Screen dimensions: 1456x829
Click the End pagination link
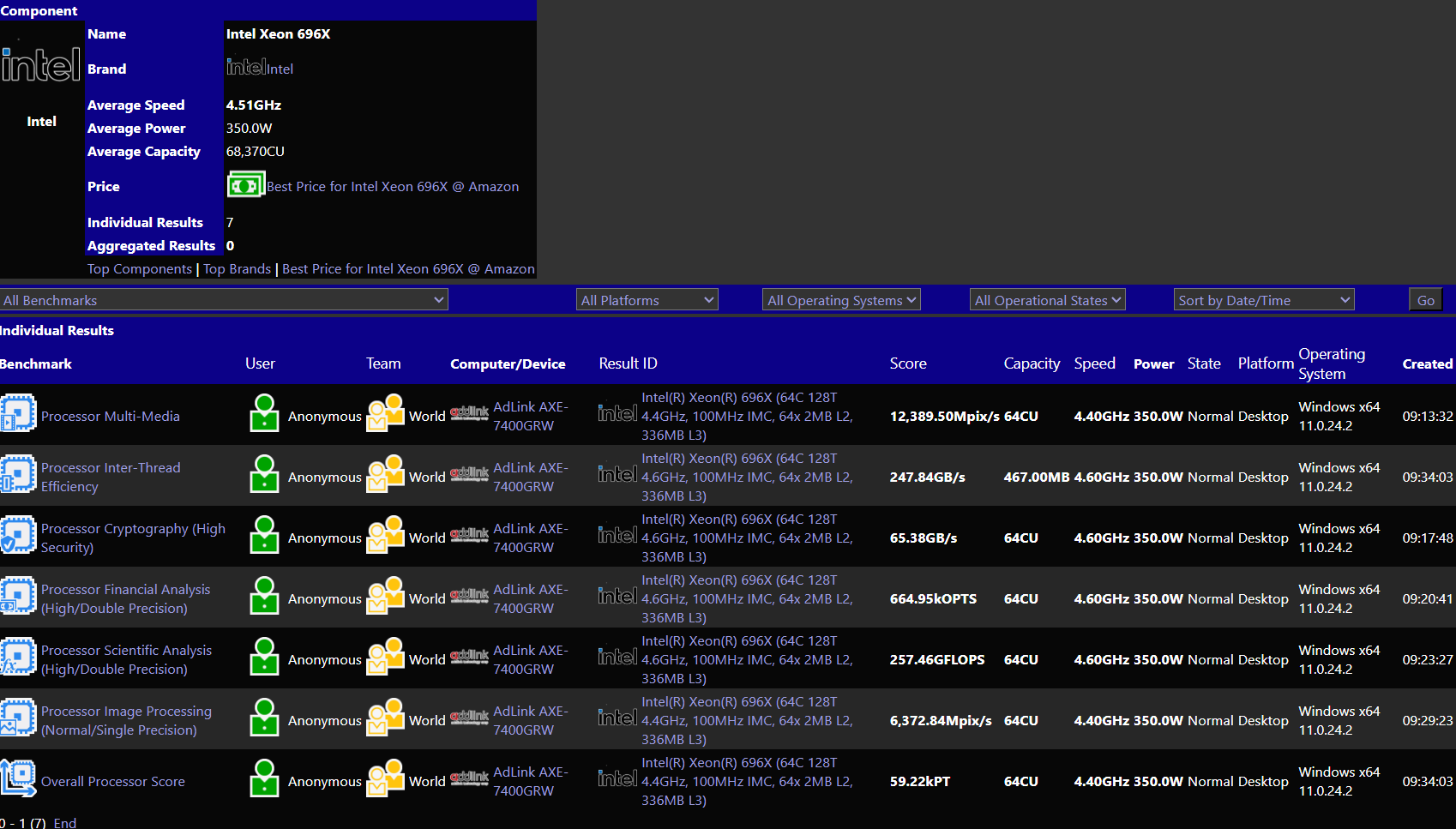tap(64, 822)
